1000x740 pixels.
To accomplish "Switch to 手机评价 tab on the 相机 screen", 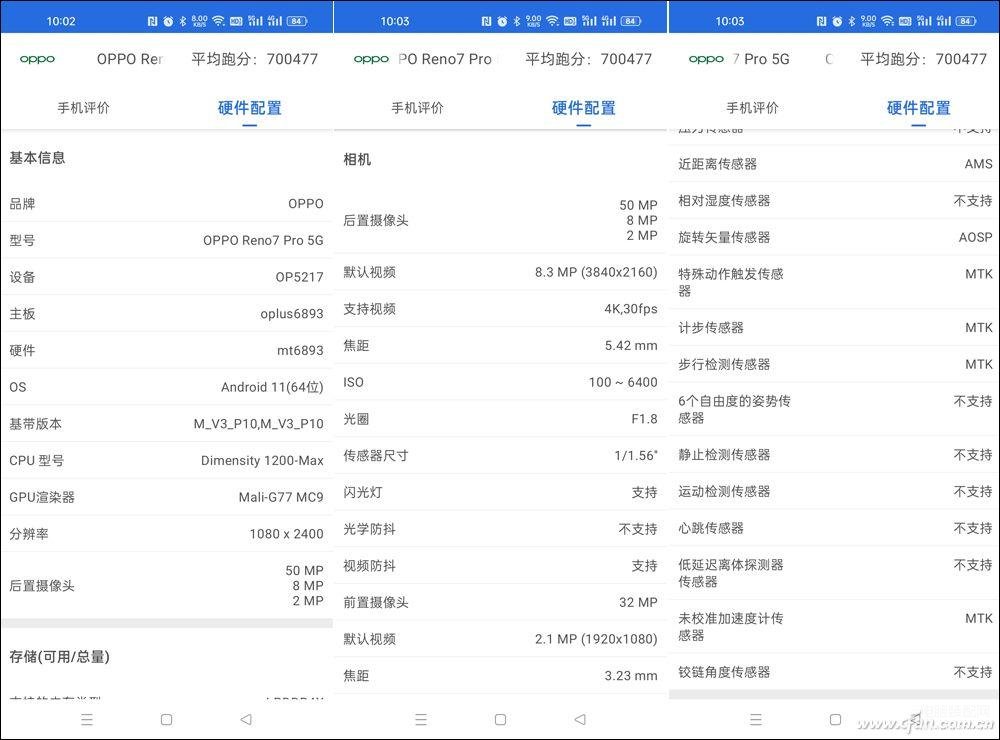I will pyautogui.click(x=418, y=108).
